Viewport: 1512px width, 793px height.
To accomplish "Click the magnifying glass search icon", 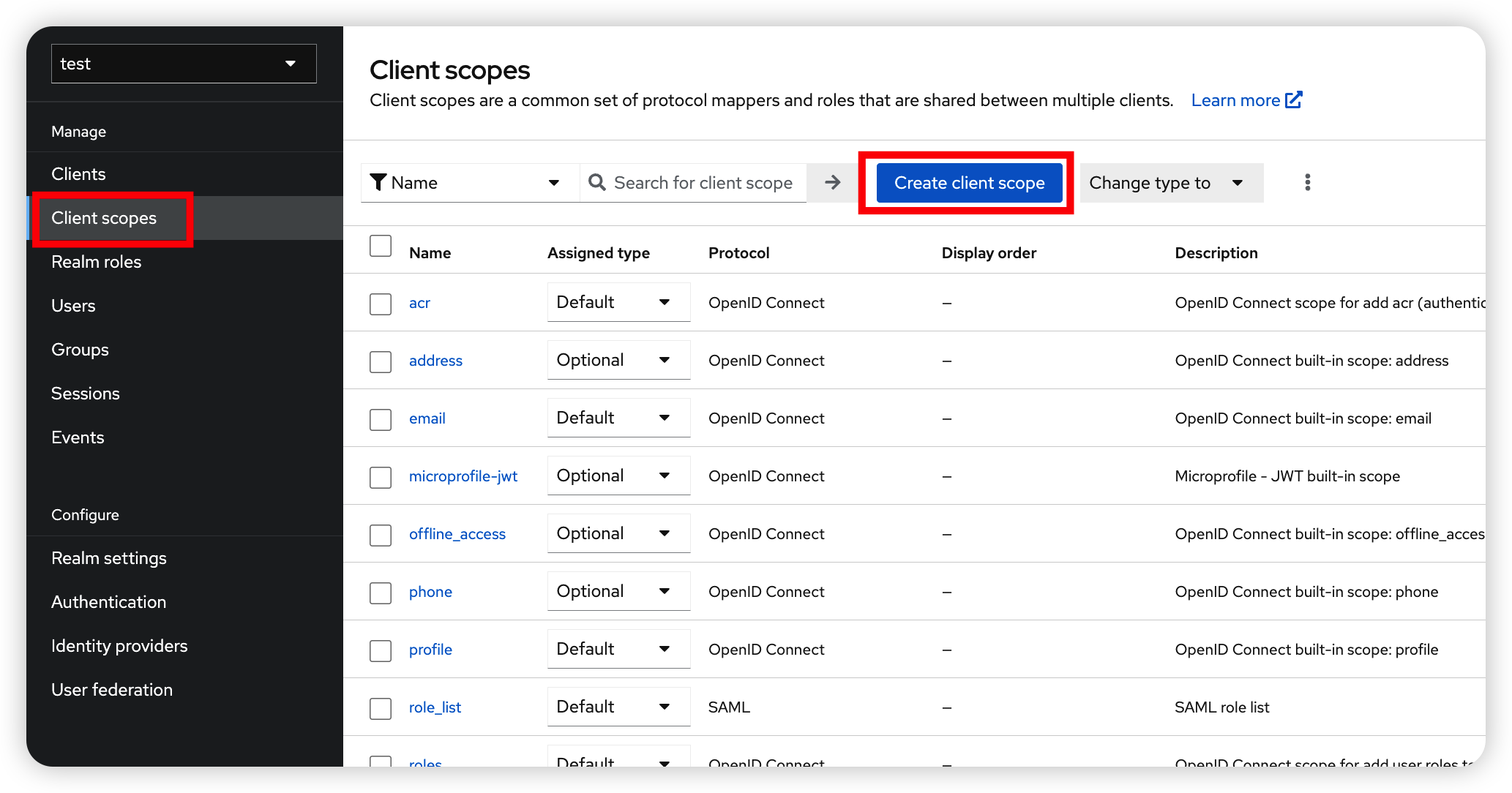I will tap(597, 182).
